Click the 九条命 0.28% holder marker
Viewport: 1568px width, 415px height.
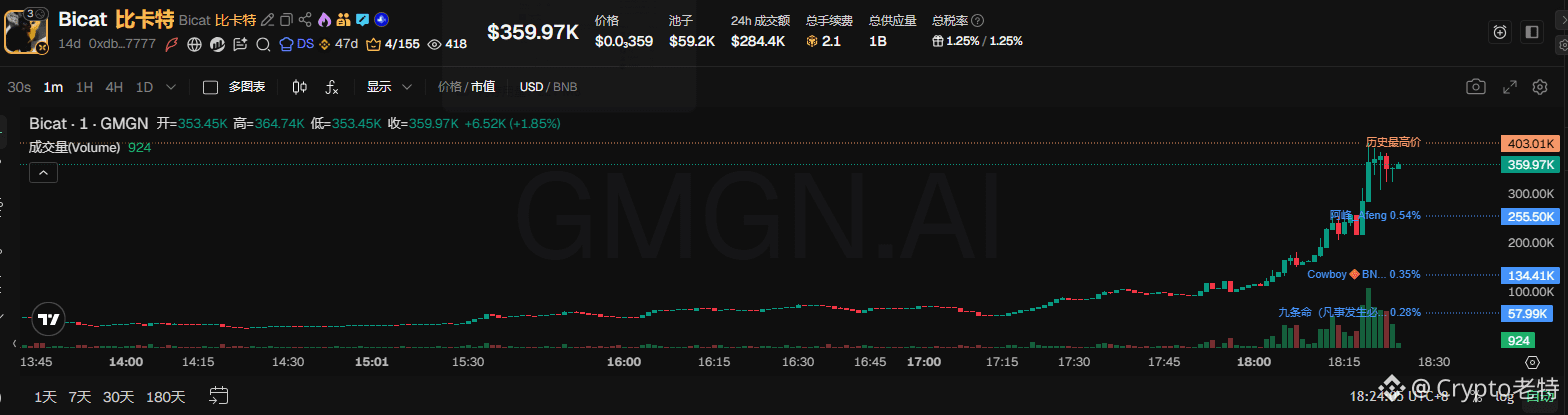coord(1350,312)
